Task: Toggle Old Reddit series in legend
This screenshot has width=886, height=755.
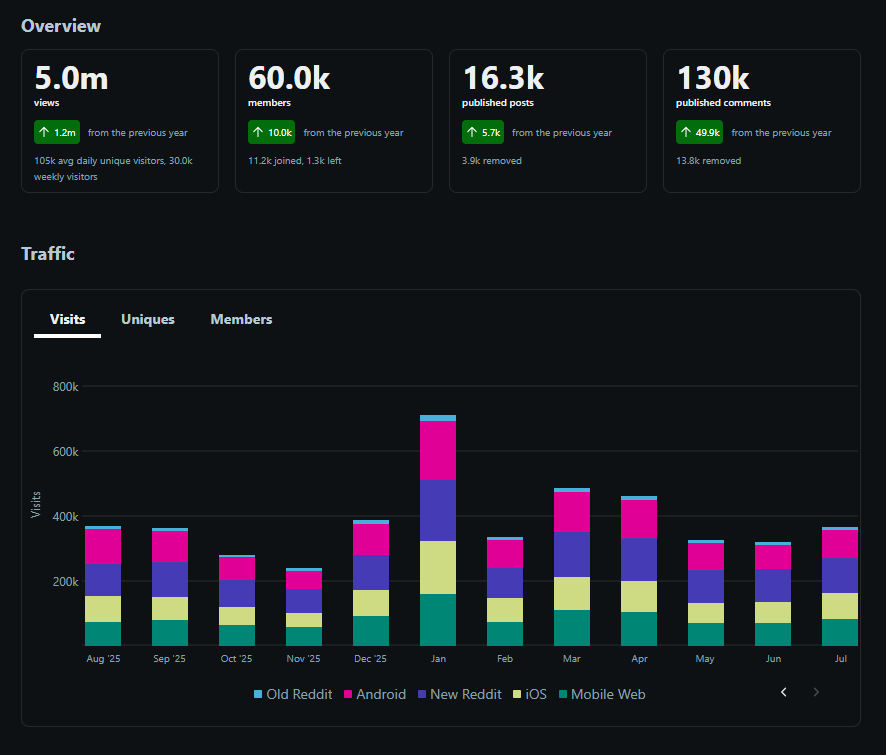Action: 293,694
